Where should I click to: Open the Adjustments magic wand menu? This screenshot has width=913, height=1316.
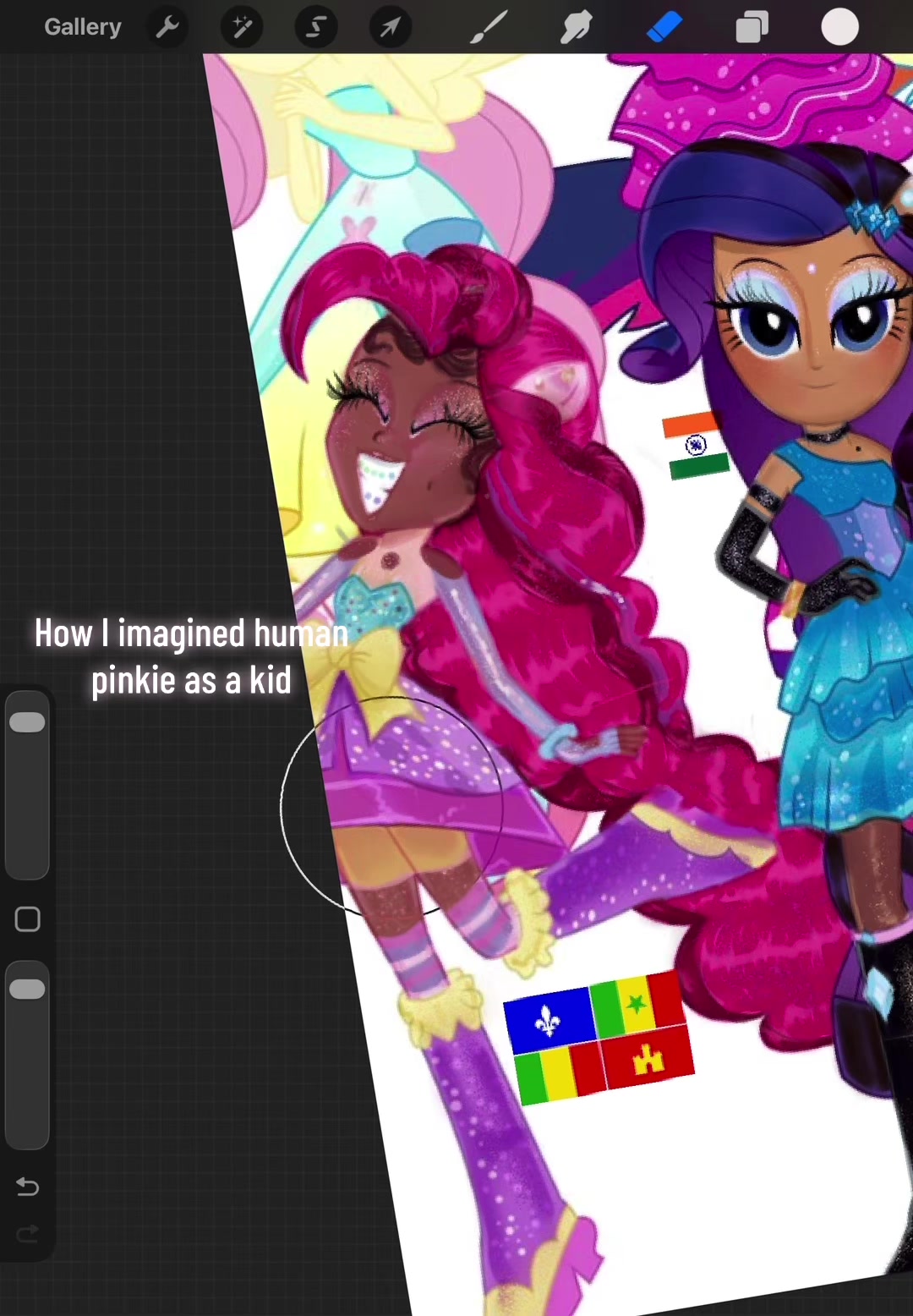[x=242, y=27]
